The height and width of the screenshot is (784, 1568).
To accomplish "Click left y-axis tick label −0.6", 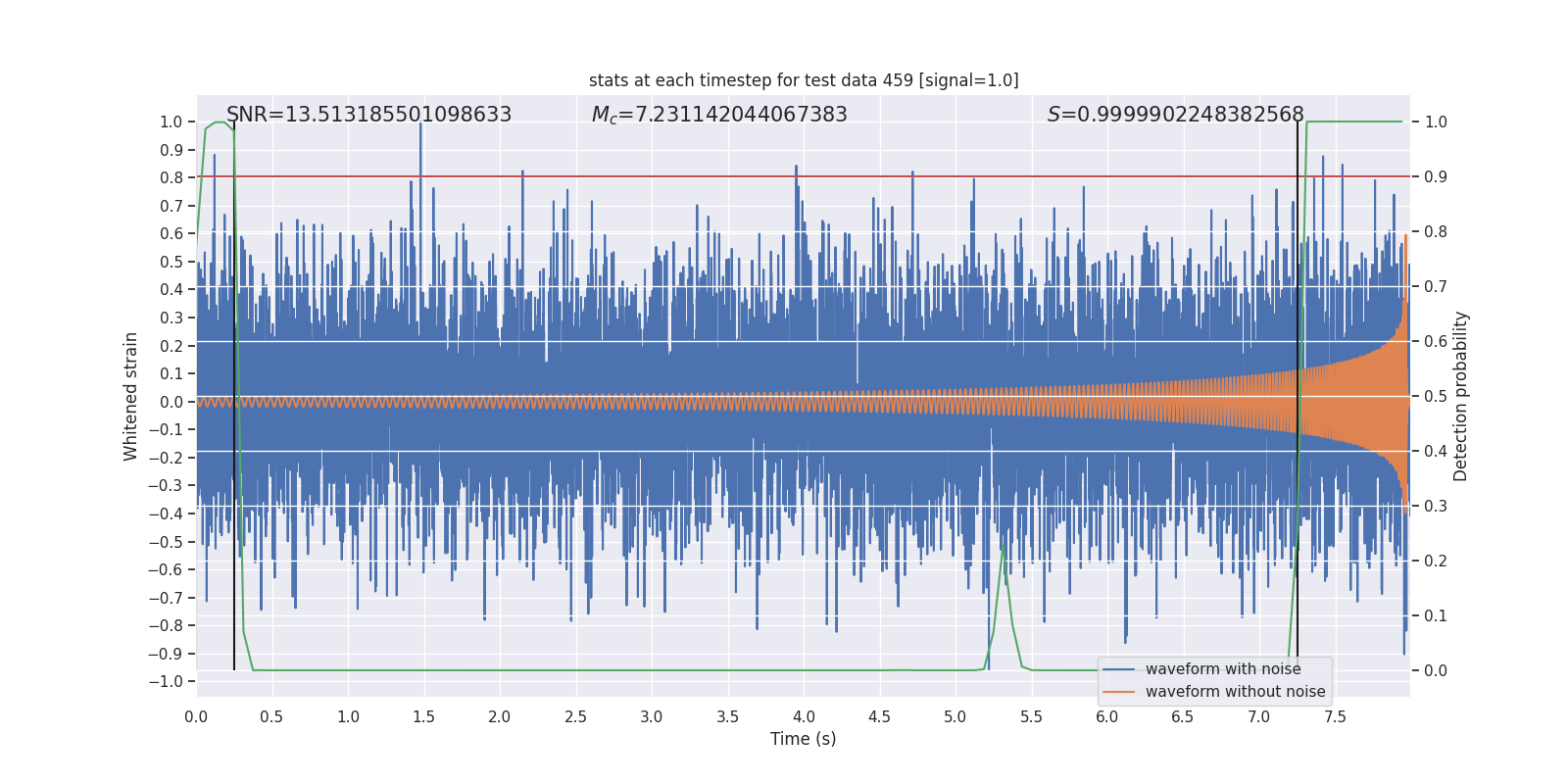I will coord(165,569).
